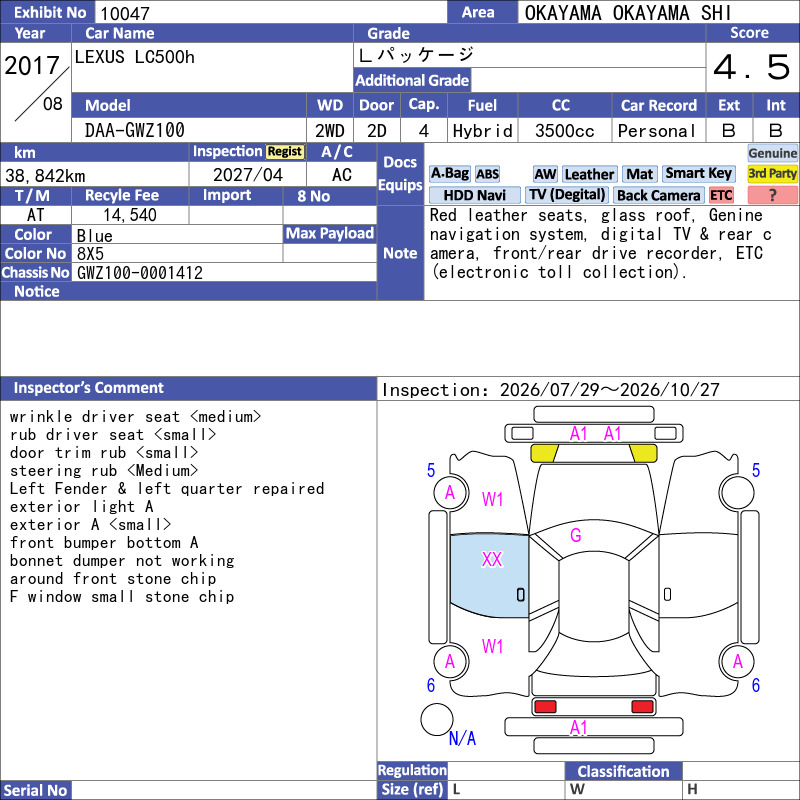800x800 pixels.
Task: Click the red ETC badge
Action: pos(721,195)
